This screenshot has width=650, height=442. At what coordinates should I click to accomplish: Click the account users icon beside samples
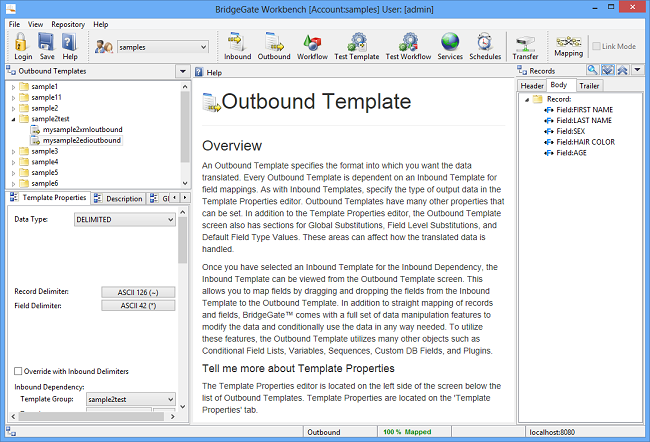pyautogui.click(x=104, y=46)
